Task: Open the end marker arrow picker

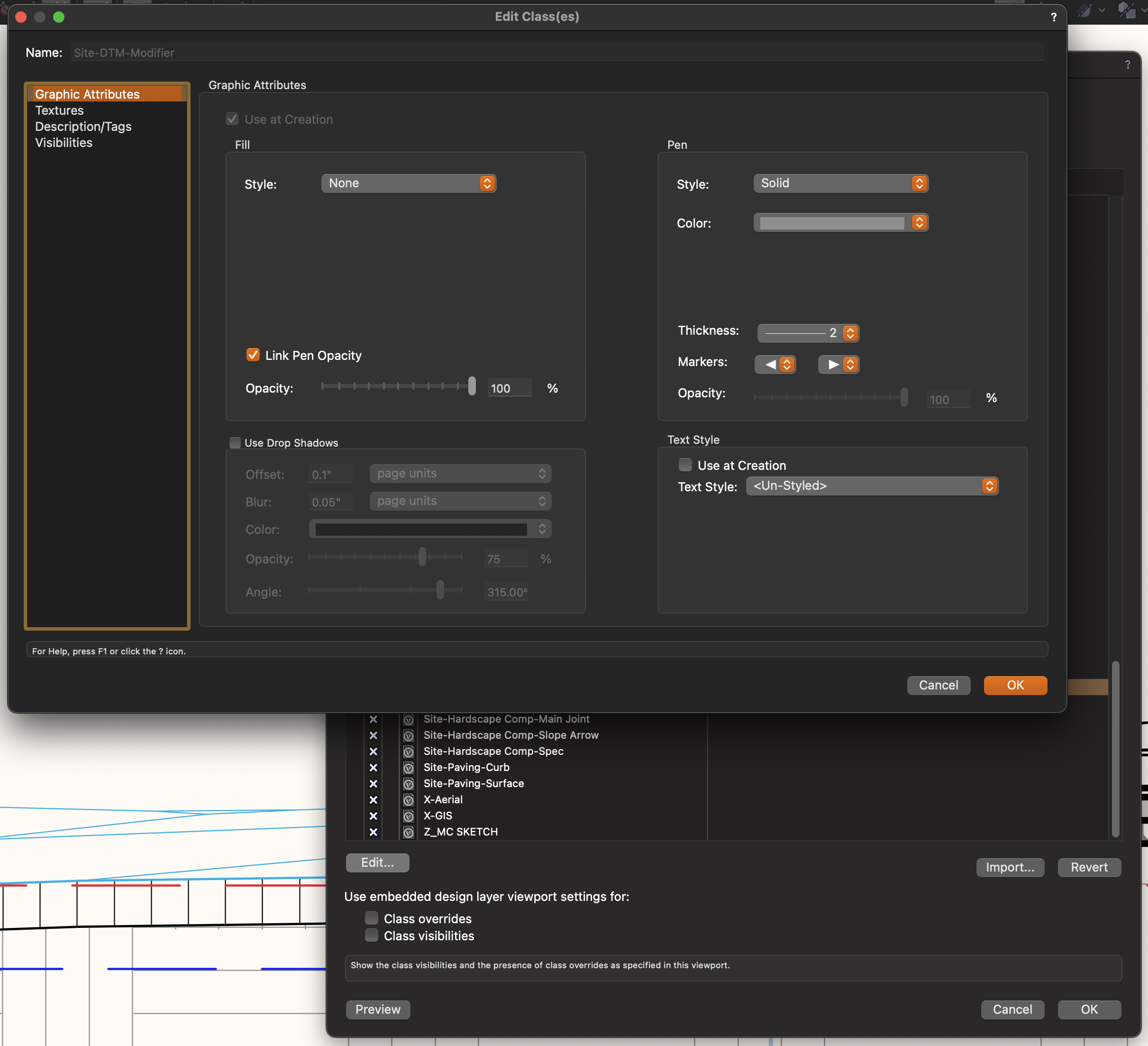Action: pyautogui.click(x=839, y=365)
